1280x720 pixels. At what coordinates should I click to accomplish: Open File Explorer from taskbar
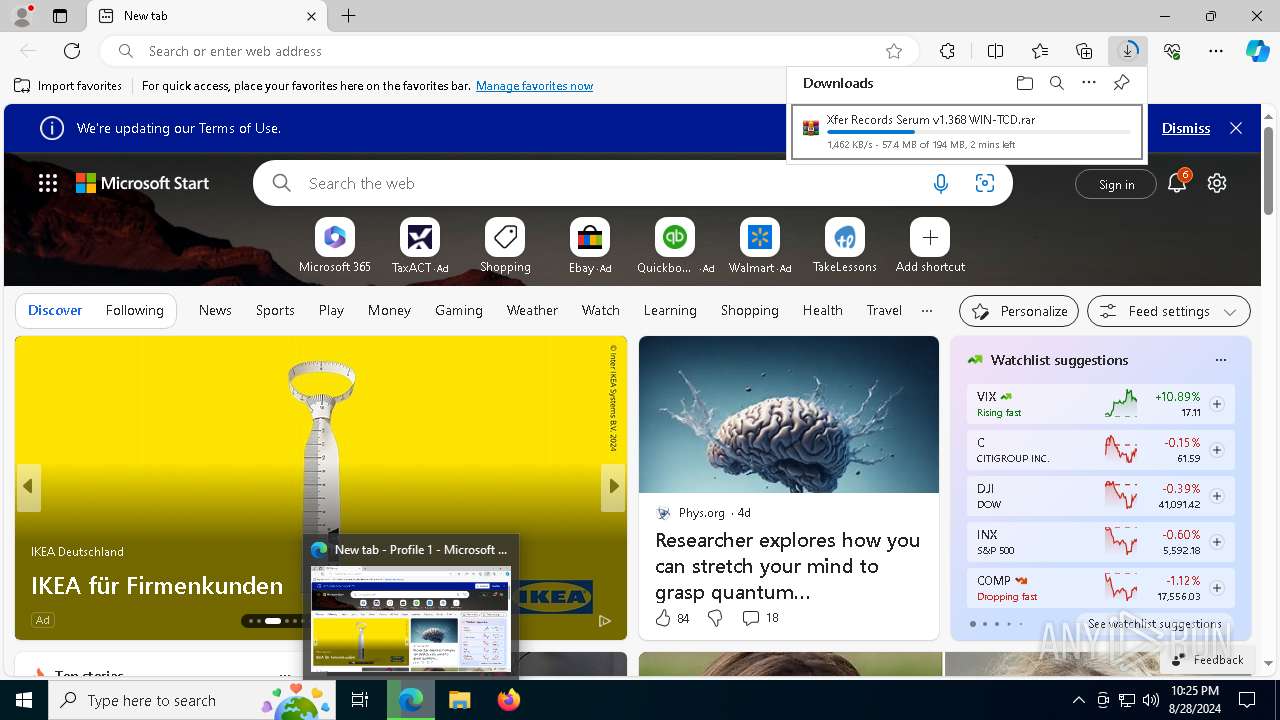[x=459, y=700]
